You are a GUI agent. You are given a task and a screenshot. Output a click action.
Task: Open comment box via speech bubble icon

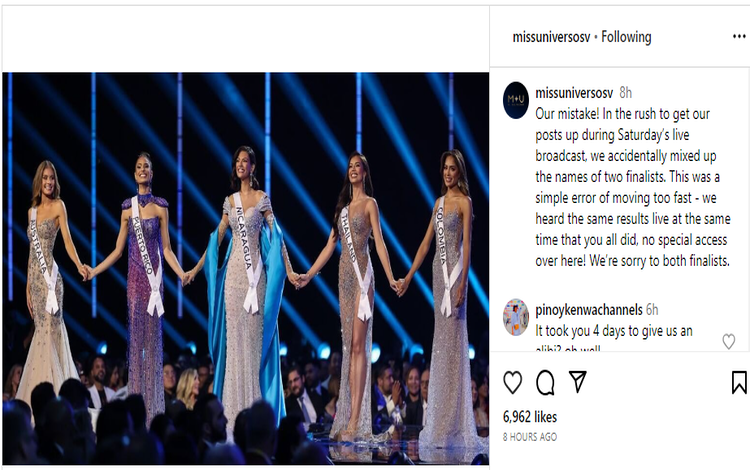pyautogui.click(x=545, y=383)
